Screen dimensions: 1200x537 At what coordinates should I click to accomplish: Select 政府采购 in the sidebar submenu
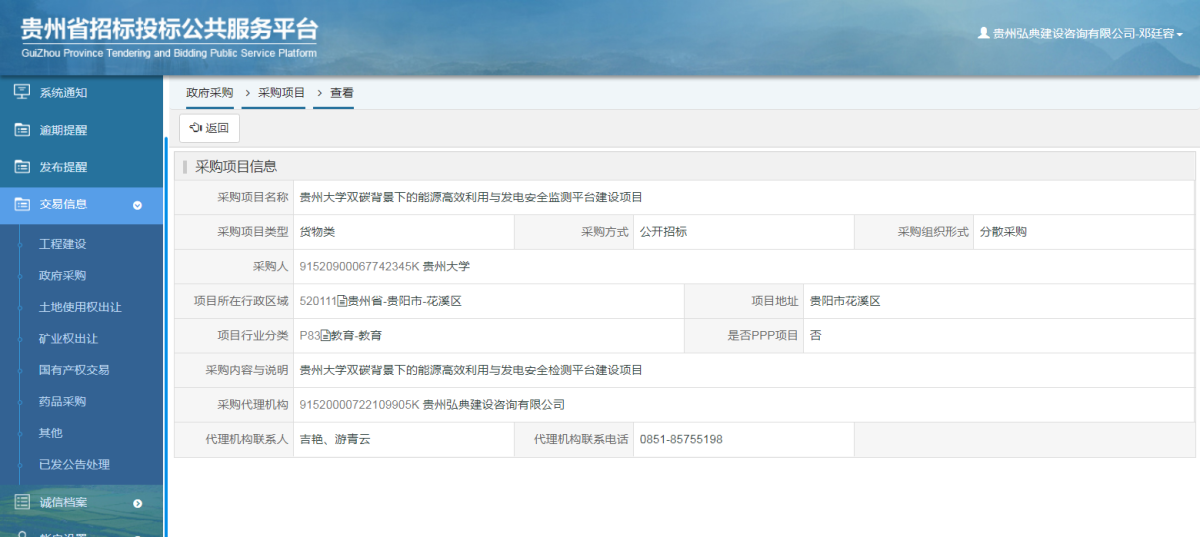[62, 275]
